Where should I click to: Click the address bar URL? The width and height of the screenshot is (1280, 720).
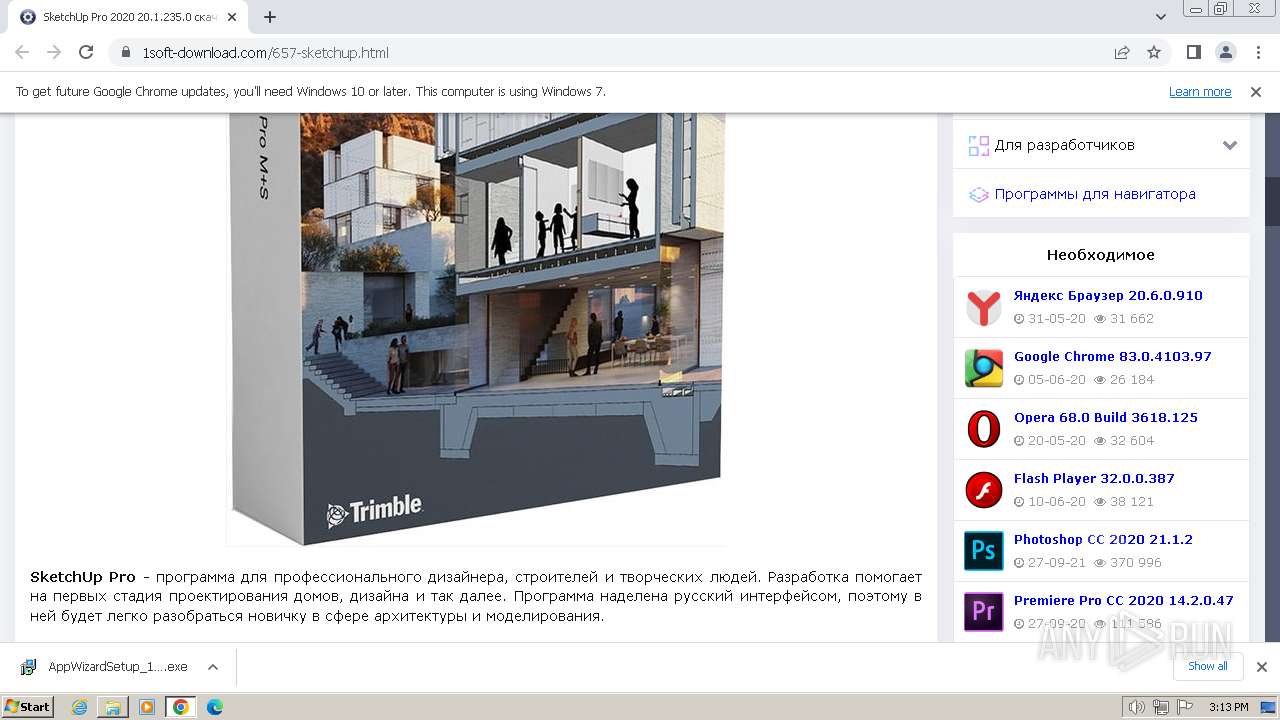[x=266, y=53]
